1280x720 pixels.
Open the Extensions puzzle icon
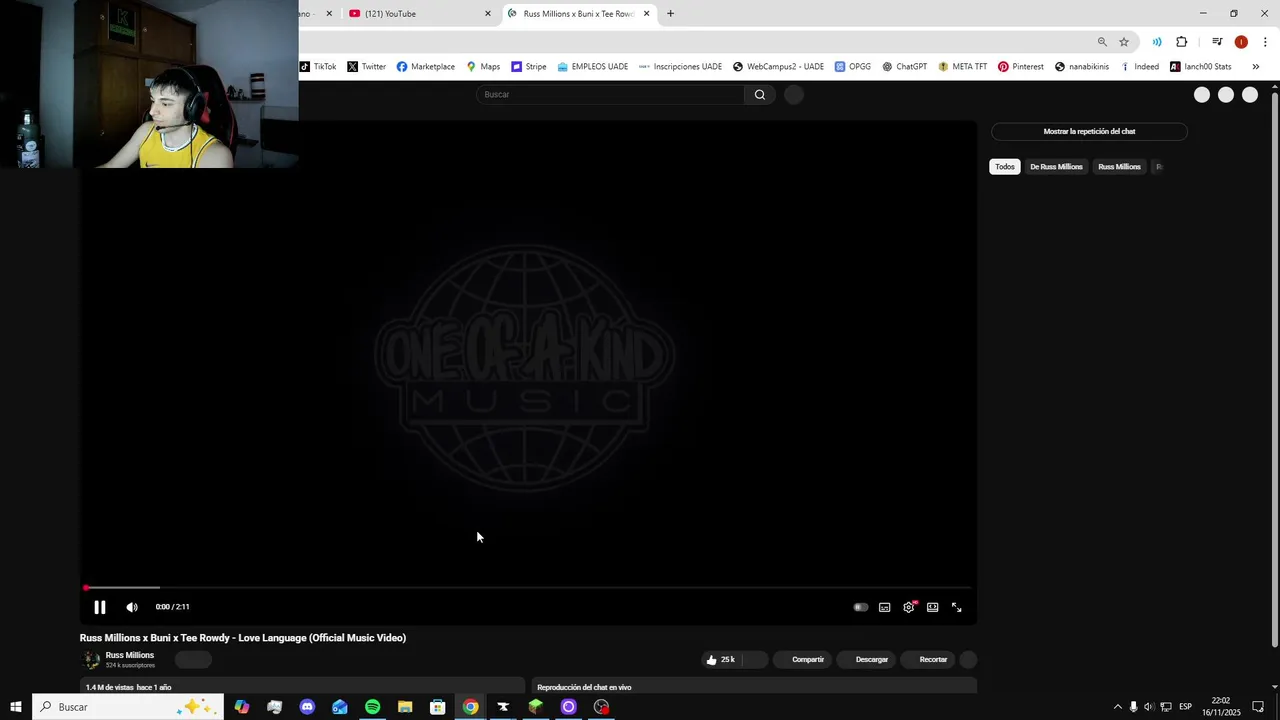click(x=1182, y=42)
